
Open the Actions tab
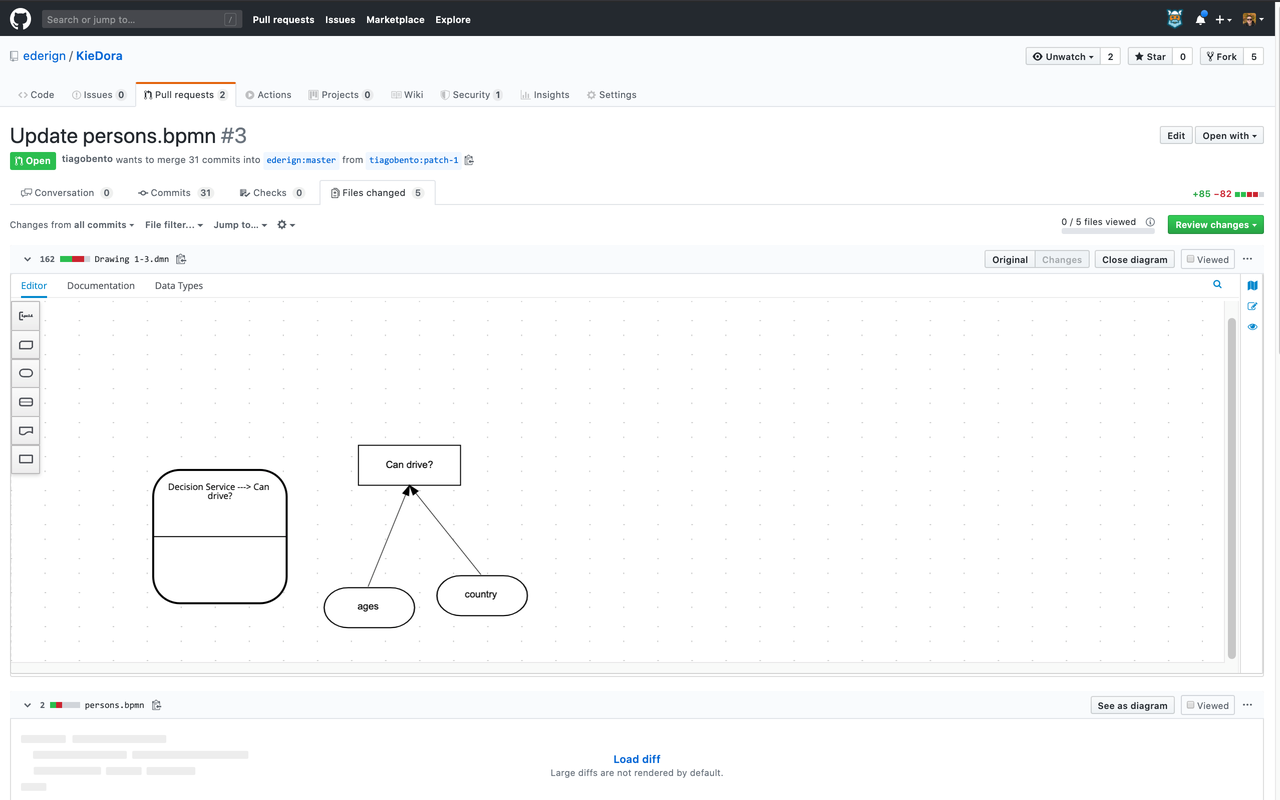[268, 95]
